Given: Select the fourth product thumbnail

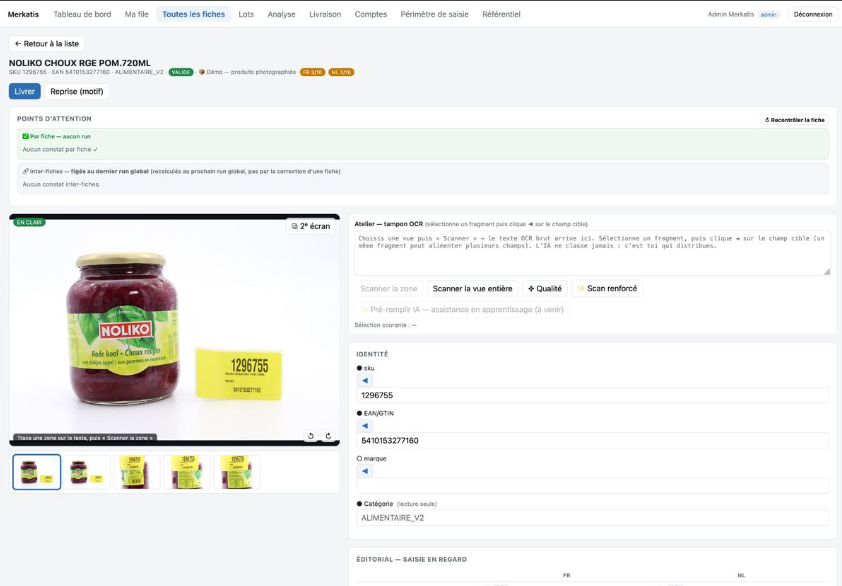Looking at the screenshot, I should pyautogui.click(x=187, y=472).
